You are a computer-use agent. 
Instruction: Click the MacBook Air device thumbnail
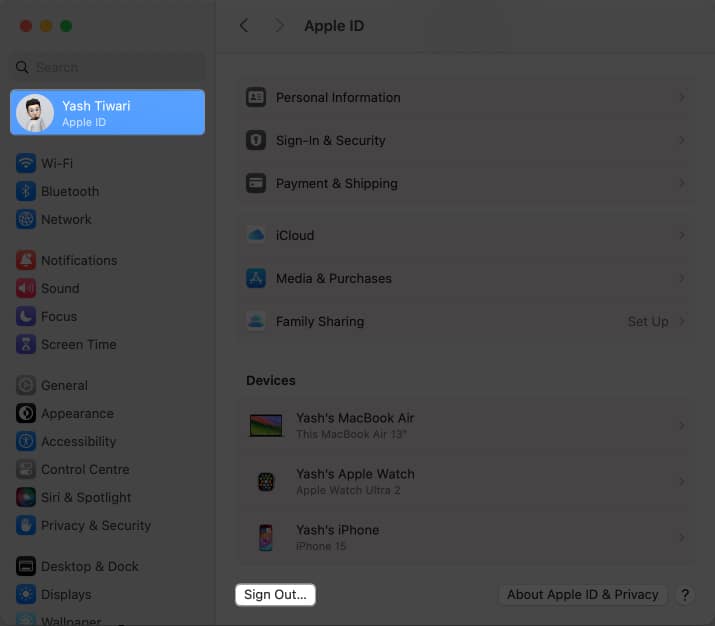coord(266,425)
